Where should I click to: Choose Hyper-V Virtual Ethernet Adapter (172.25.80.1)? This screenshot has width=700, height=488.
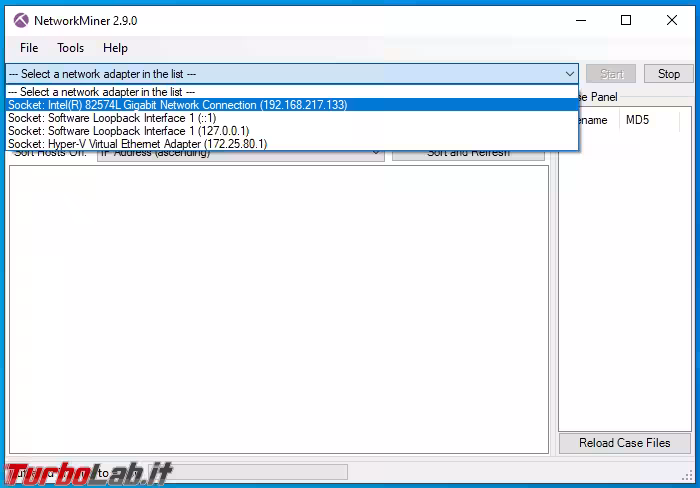[x=292, y=144]
